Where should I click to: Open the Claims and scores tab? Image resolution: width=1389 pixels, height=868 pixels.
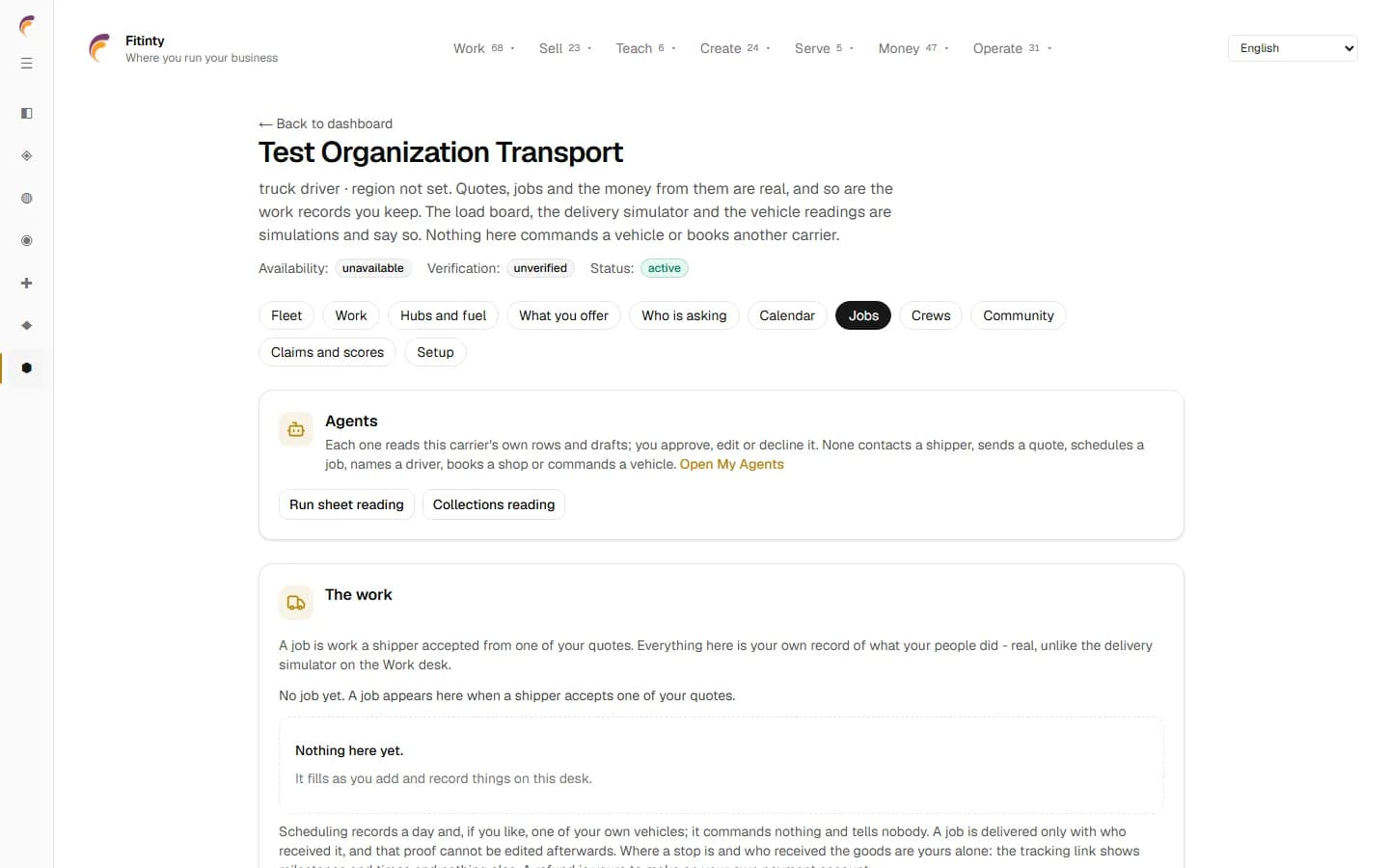click(x=327, y=352)
